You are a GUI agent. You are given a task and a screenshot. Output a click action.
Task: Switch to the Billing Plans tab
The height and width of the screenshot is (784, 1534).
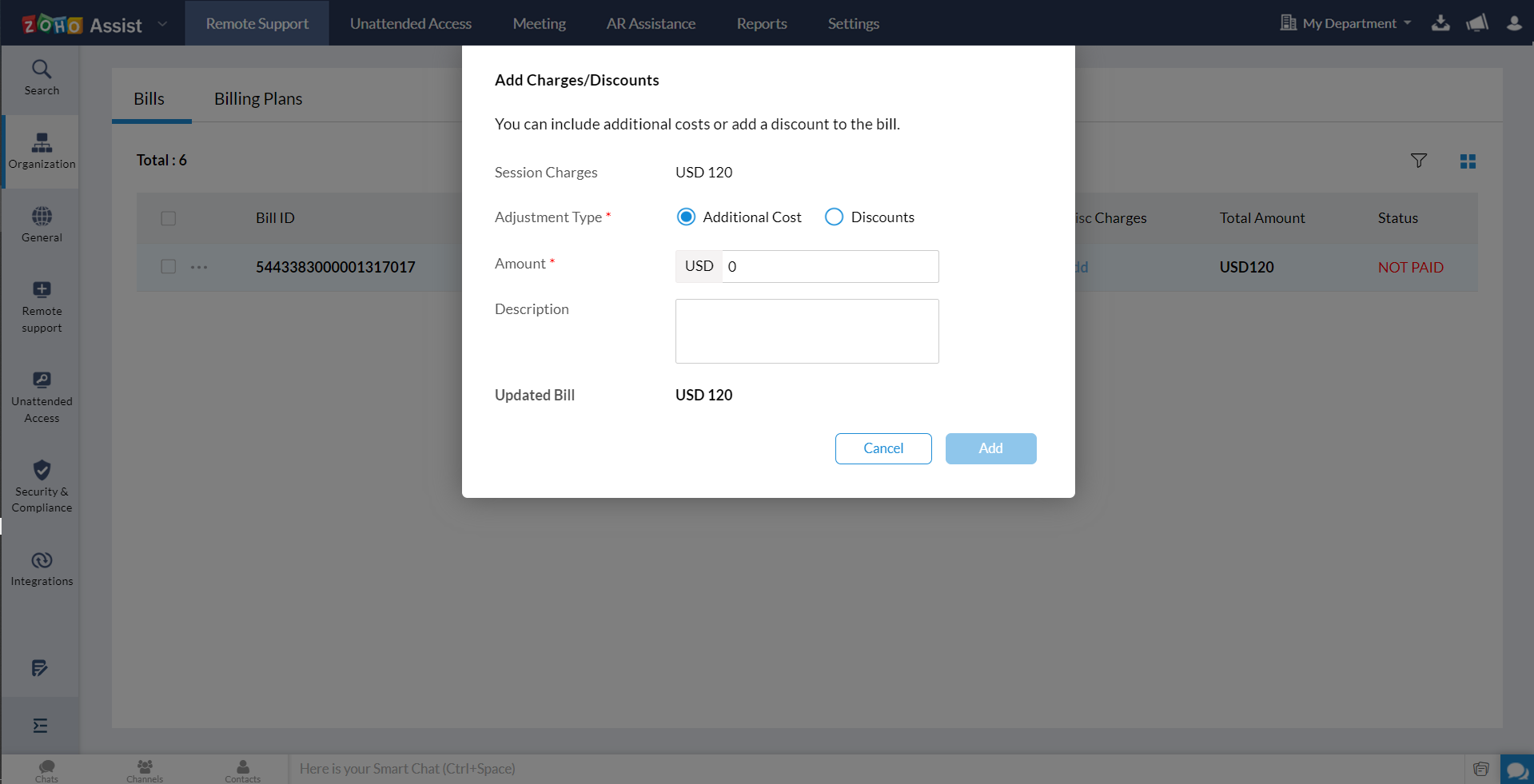point(257,98)
